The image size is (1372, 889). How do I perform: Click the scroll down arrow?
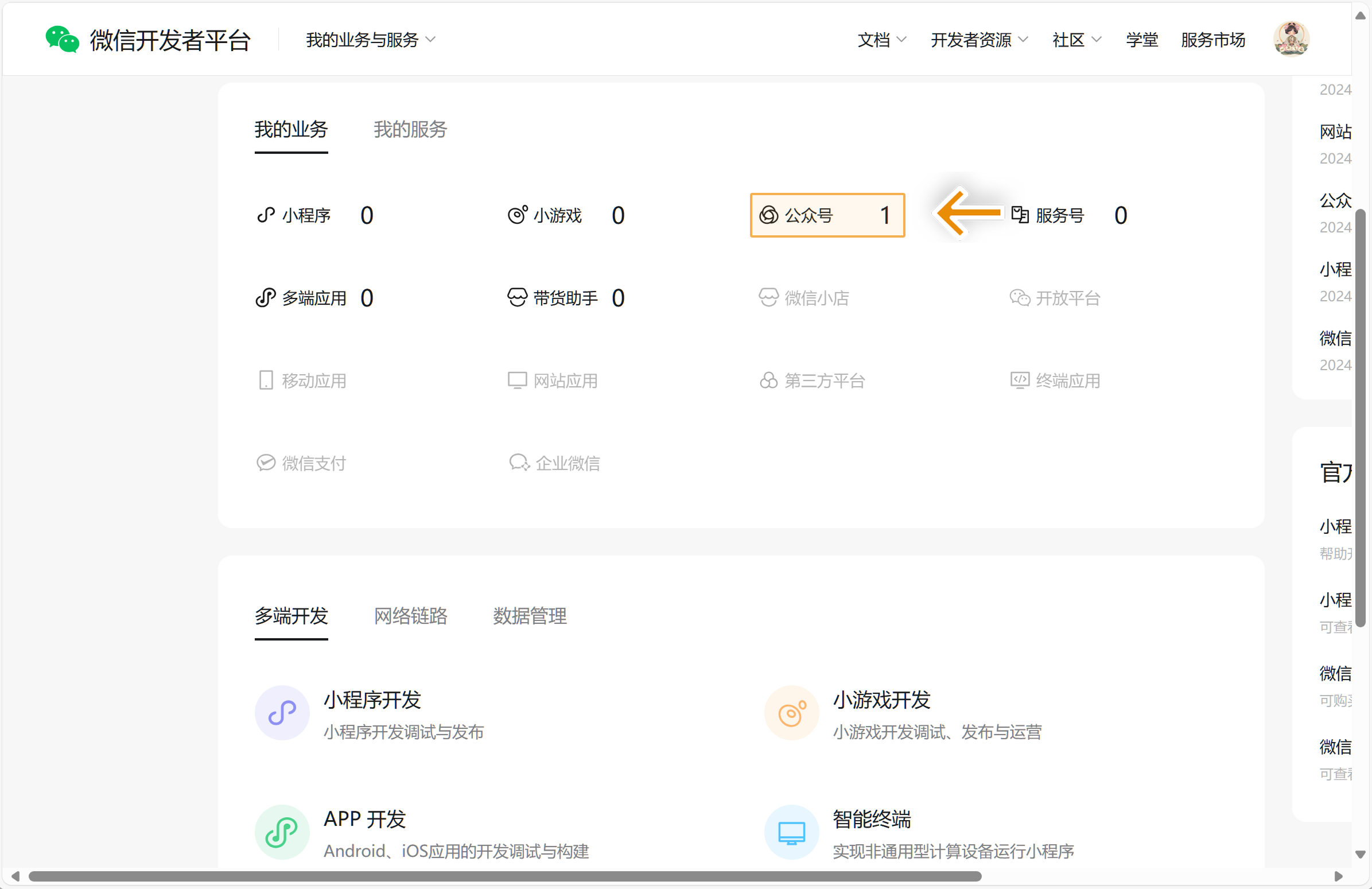[x=1360, y=854]
